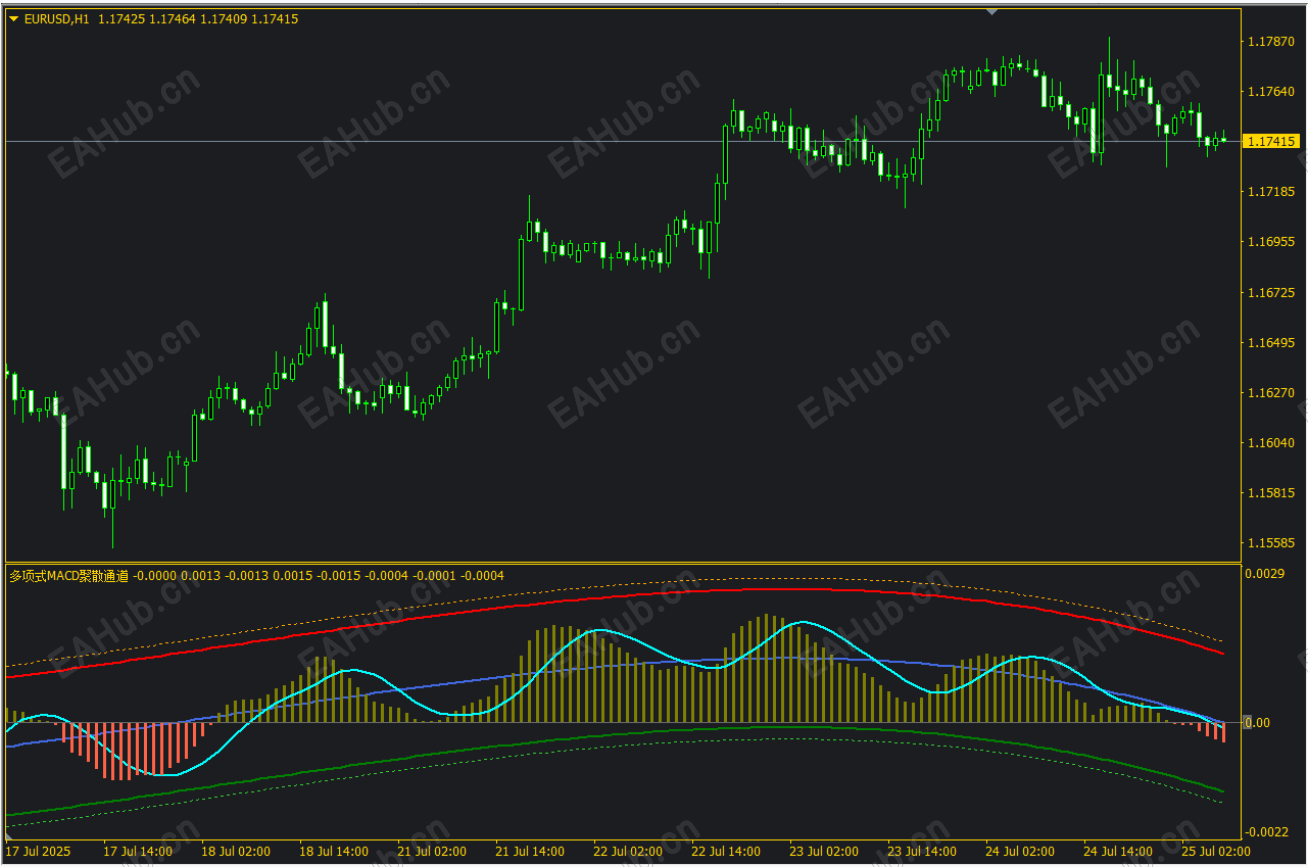Click the 24 Jul 14:00 time label
The height and width of the screenshot is (867, 1308).
pos(1118,851)
